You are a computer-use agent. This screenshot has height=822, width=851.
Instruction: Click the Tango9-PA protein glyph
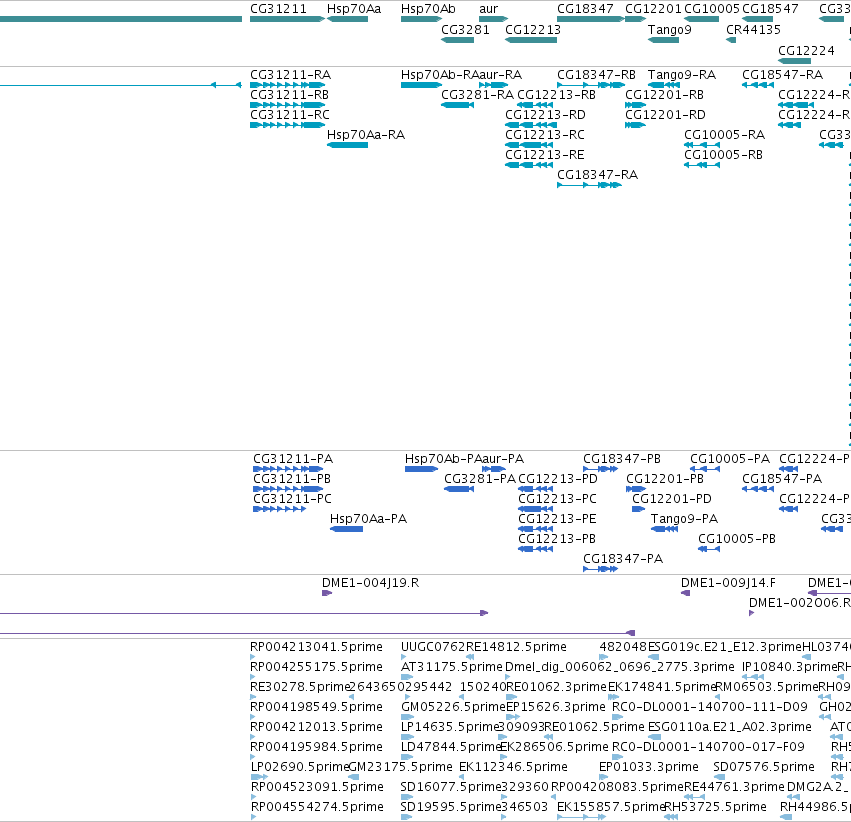(664, 529)
